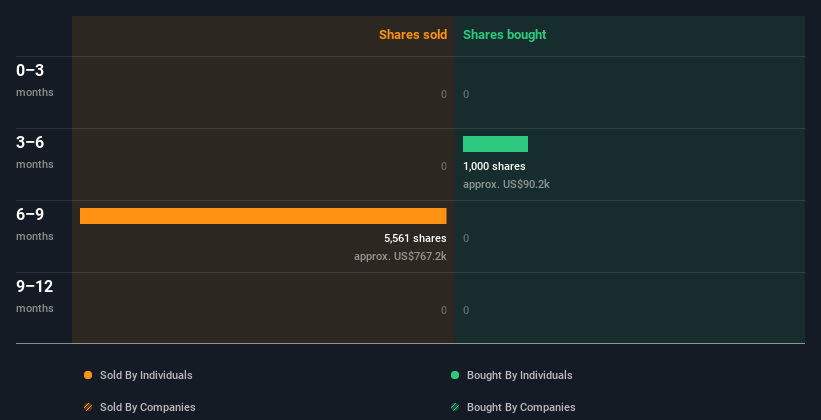Click the orange Sold By Individuals legend dot
Viewport: 821px width, 420px height.
click(88, 375)
